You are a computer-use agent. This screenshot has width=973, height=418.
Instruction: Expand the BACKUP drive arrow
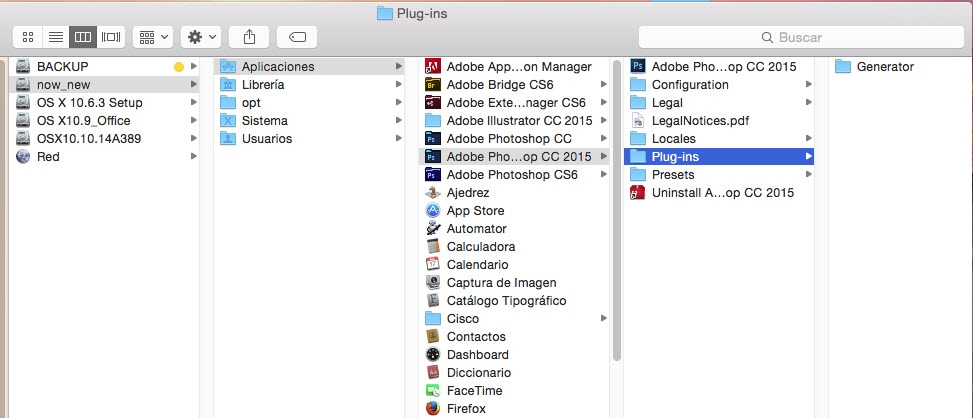(194, 66)
